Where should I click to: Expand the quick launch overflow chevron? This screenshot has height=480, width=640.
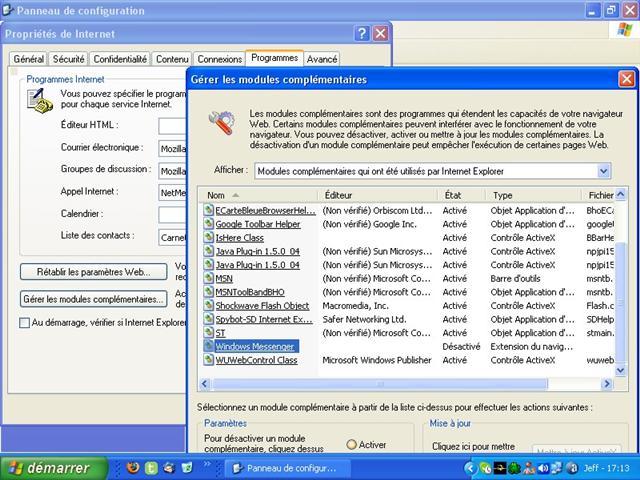(207, 464)
